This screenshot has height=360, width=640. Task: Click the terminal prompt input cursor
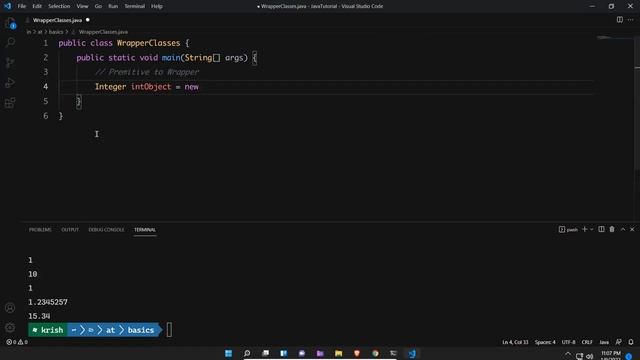point(169,330)
